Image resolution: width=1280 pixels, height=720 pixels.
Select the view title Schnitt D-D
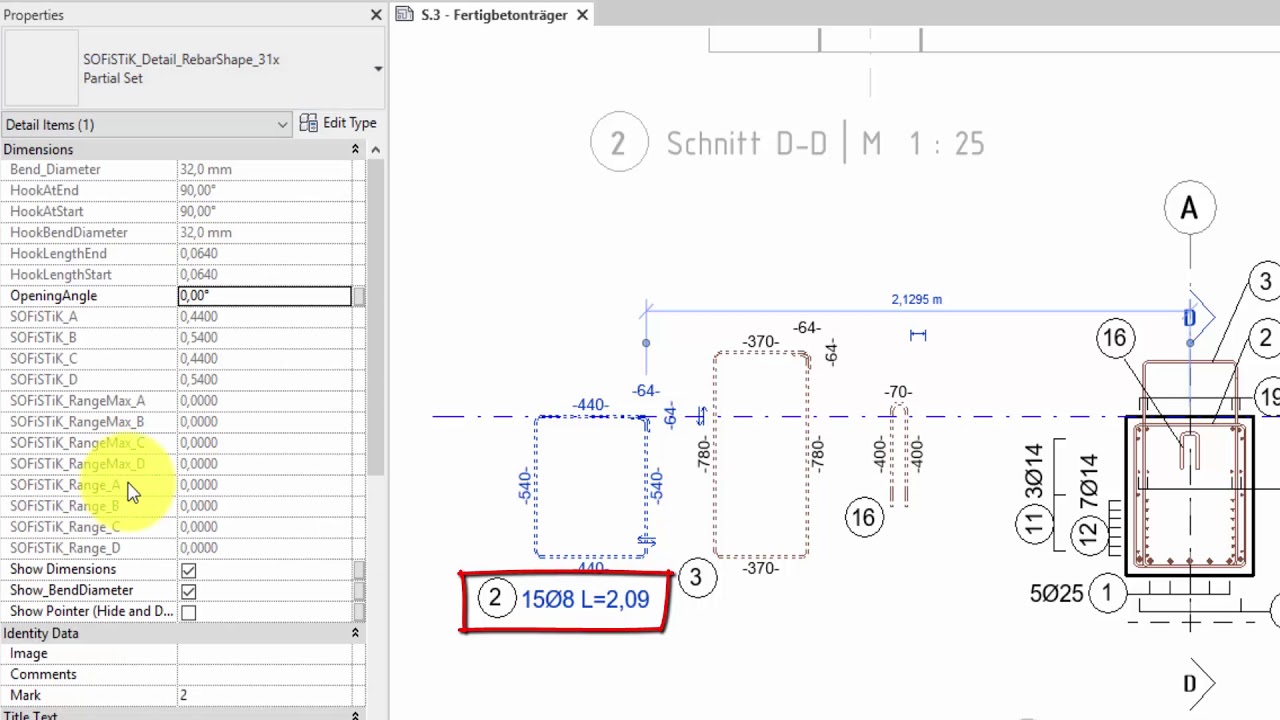[747, 144]
